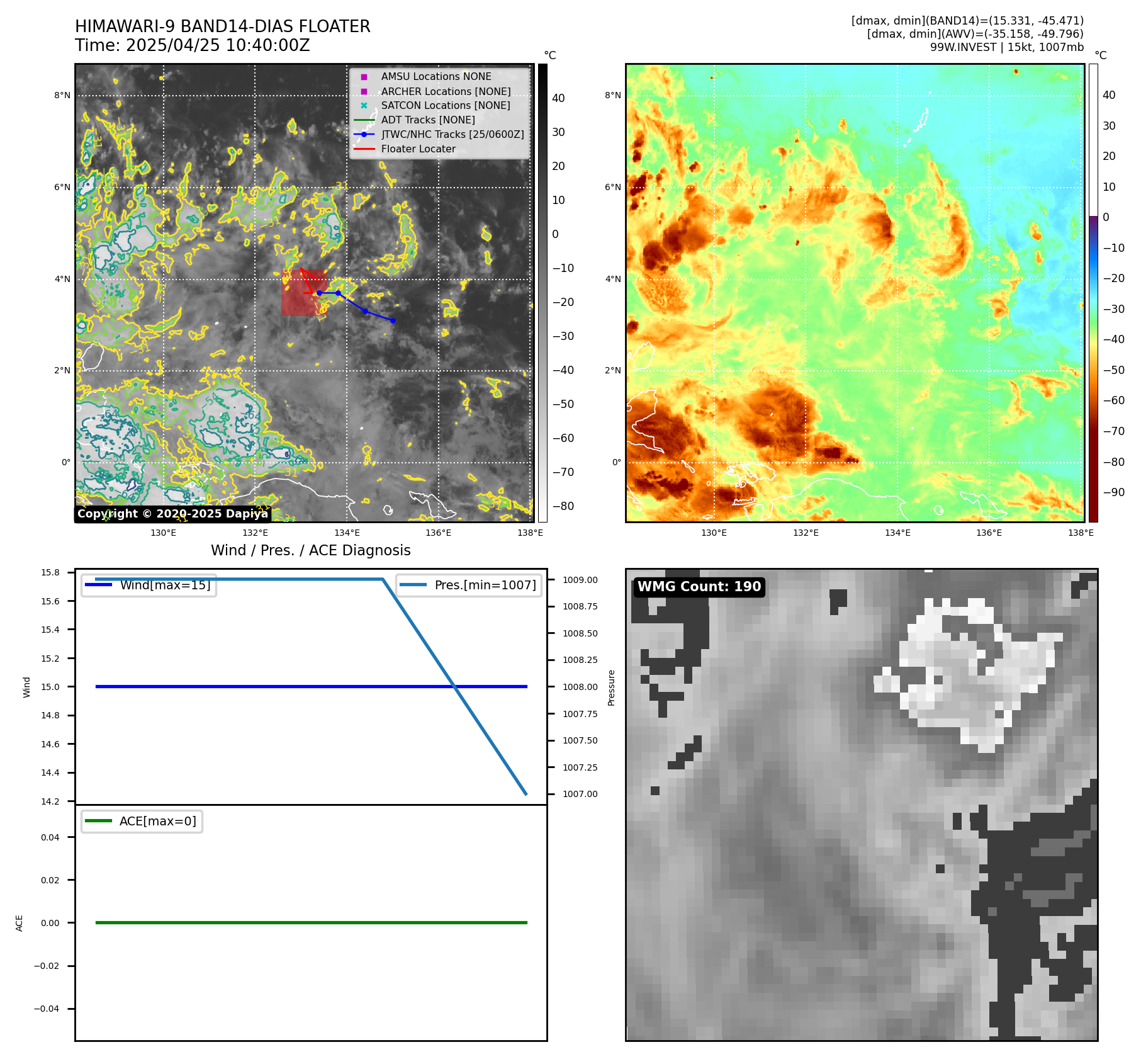Image resolution: width=1141 pixels, height=1064 pixels.
Task: Click the Pres. legend line sample
Action: click(x=413, y=585)
